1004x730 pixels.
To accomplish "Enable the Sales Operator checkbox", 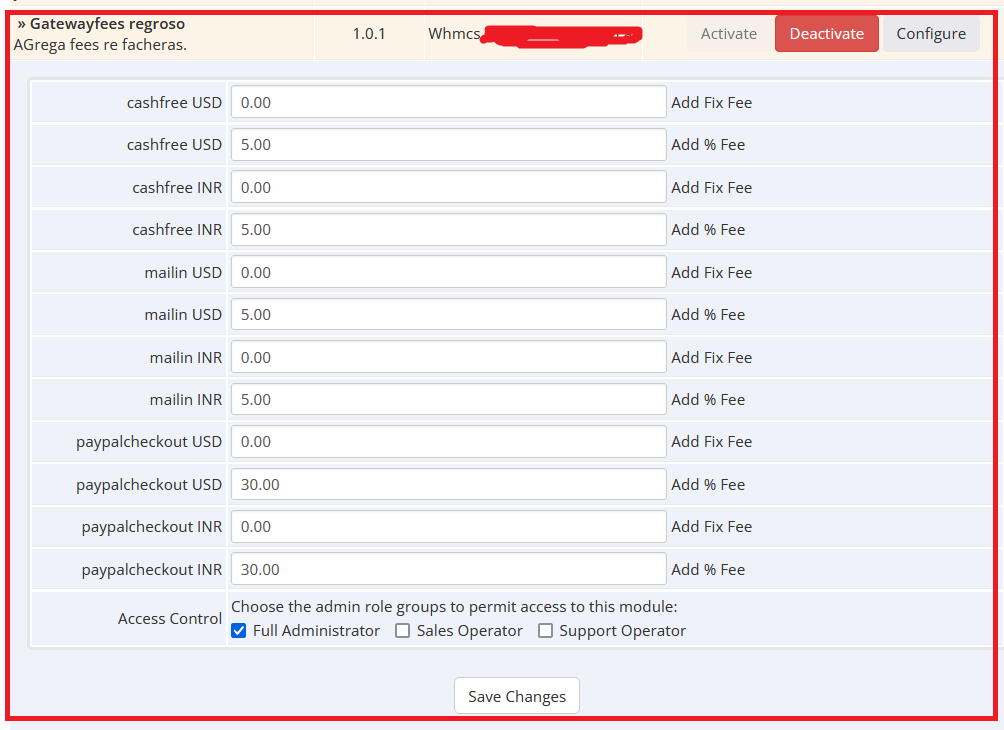I will (x=403, y=631).
